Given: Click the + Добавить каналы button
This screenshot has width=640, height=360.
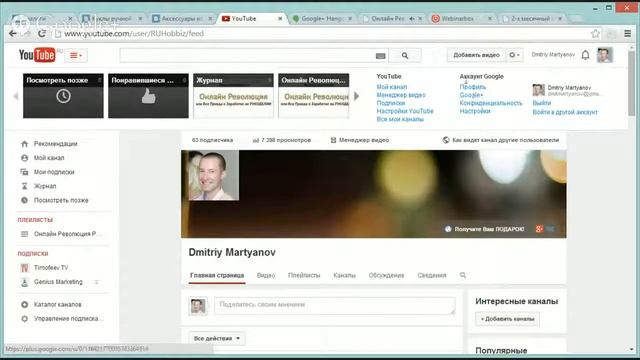Looking at the screenshot, I should click(507, 319).
